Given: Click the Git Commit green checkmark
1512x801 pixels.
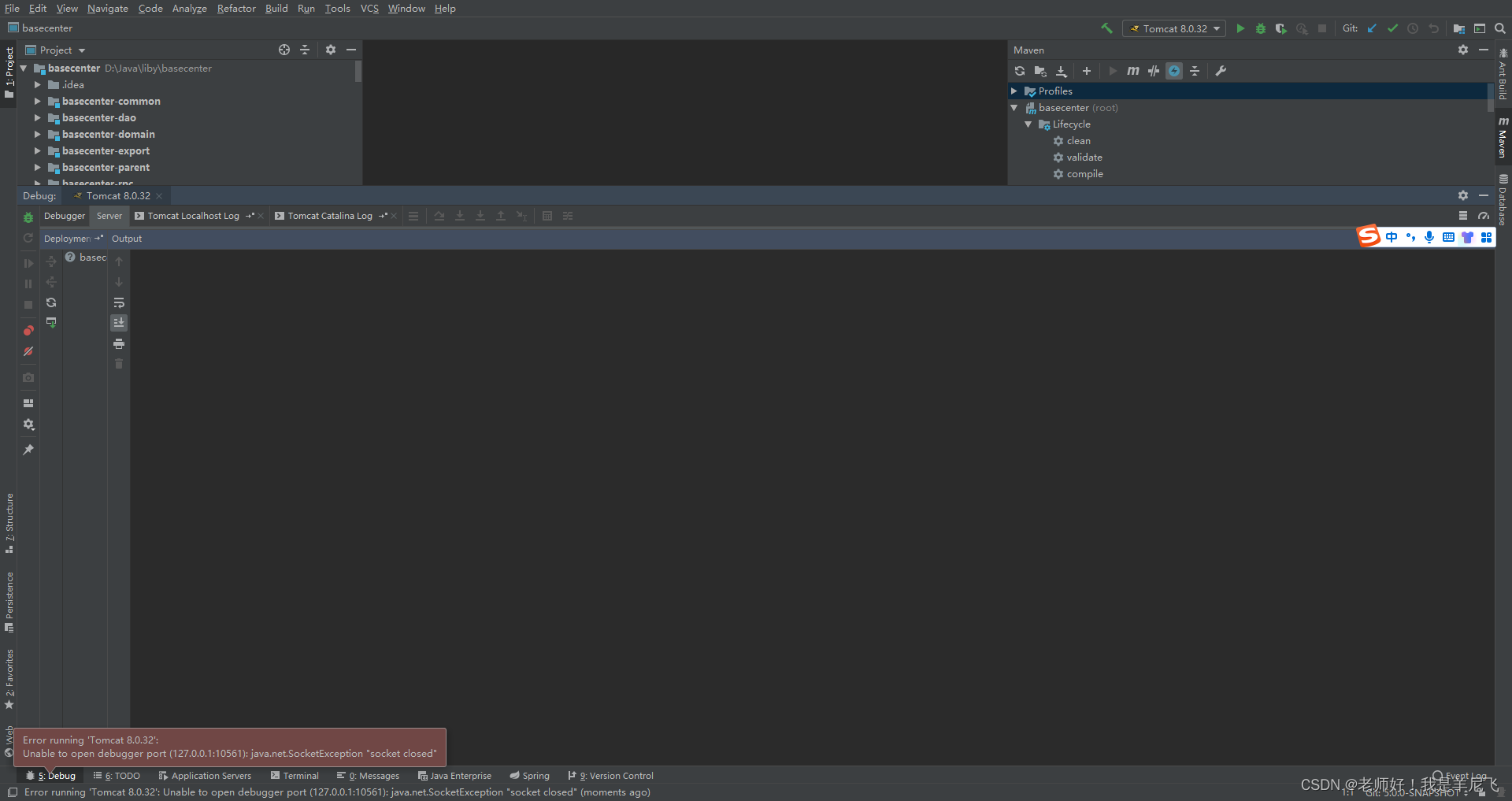Looking at the screenshot, I should 1392,28.
